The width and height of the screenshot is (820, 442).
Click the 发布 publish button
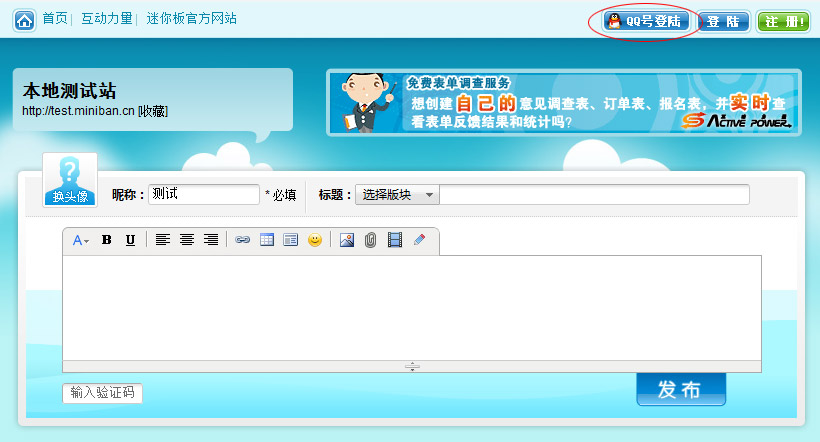tap(681, 389)
